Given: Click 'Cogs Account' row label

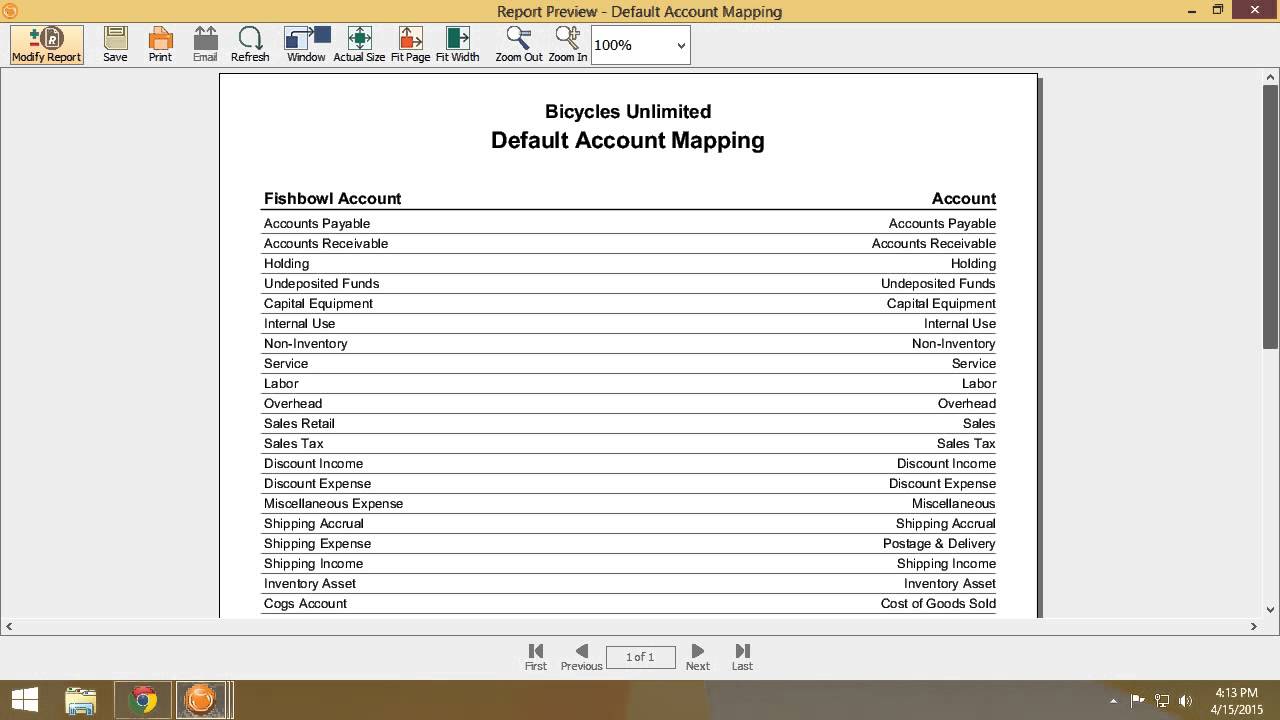Looking at the screenshot, I should tap(305, 604).
